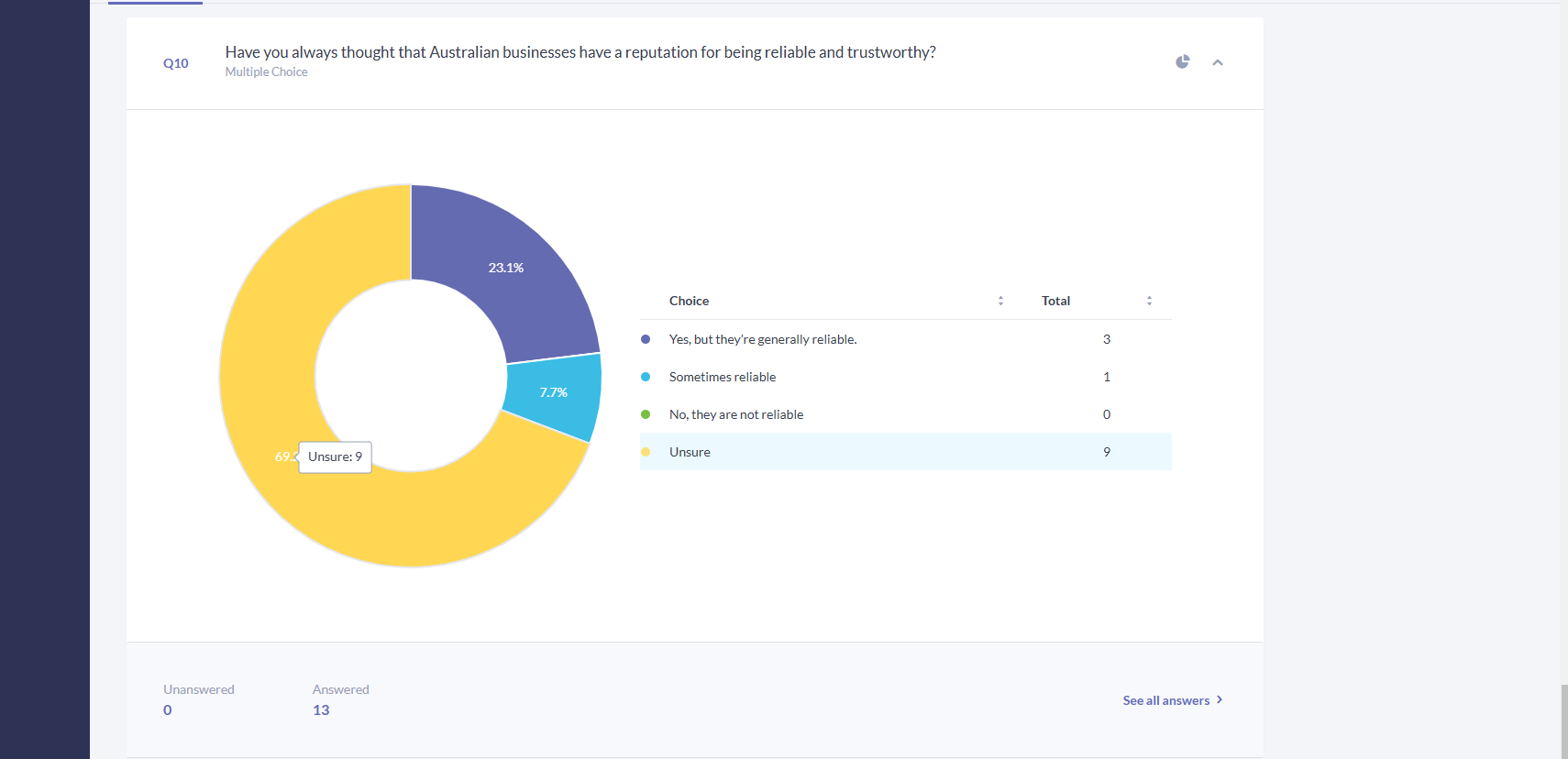Click the blue 7.7% donut segment

[554, 392]
